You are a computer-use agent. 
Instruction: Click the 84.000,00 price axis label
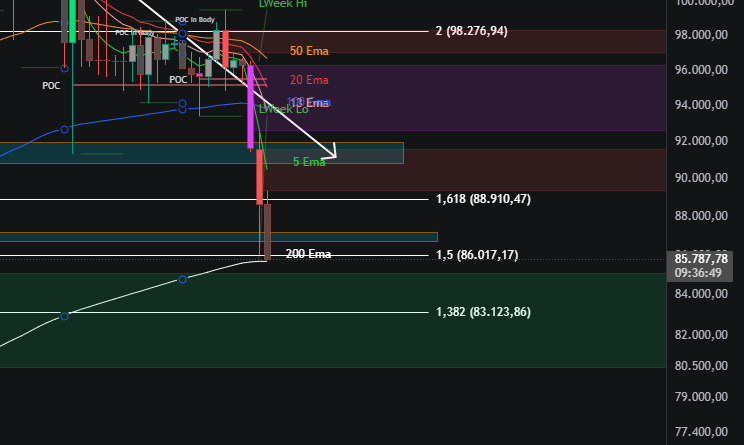coord(701,294)
